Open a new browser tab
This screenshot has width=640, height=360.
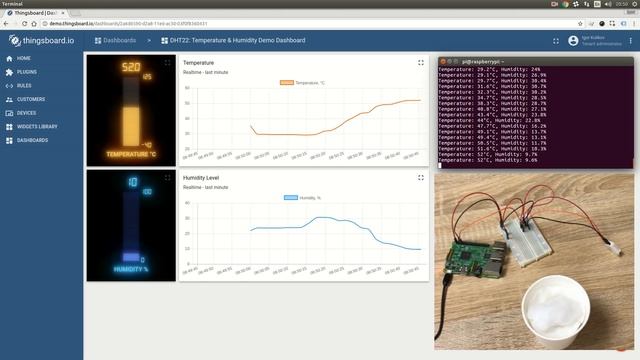tap(76, 13)
